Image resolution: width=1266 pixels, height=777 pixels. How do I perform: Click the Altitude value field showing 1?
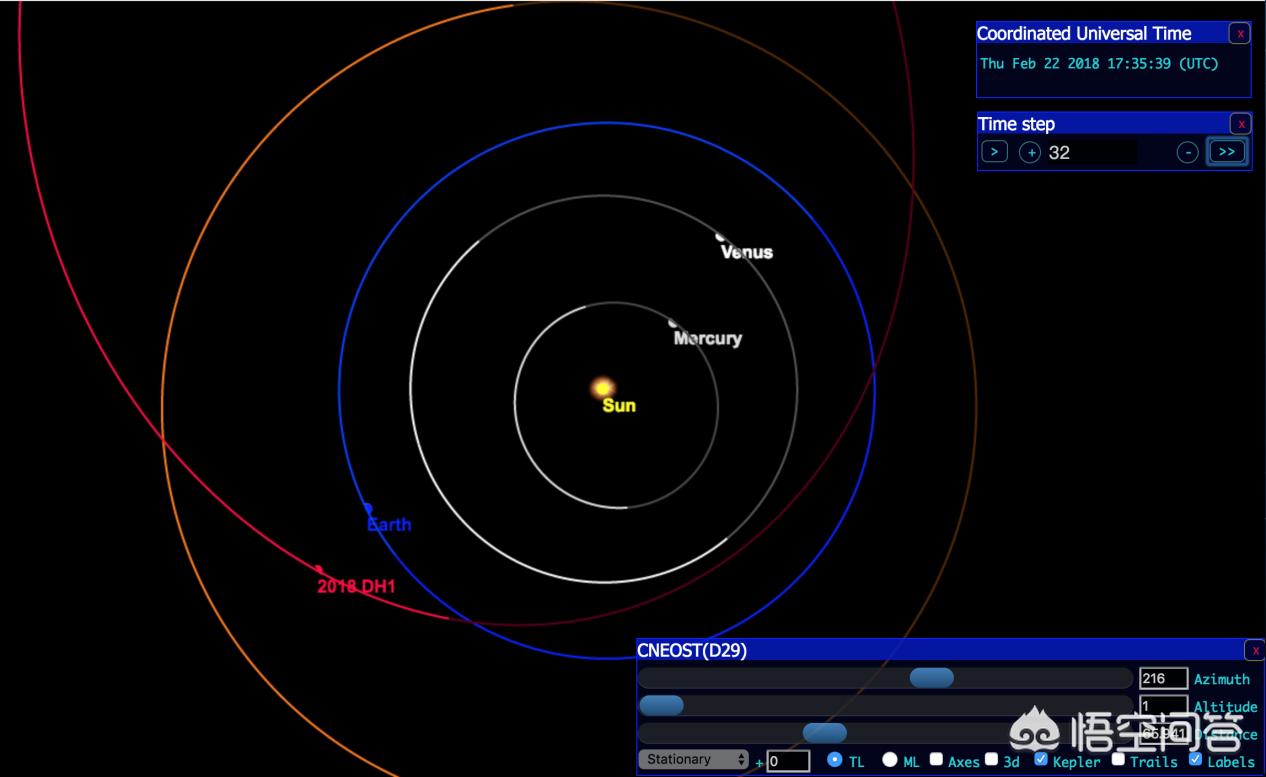click(x=1163, y=706)
